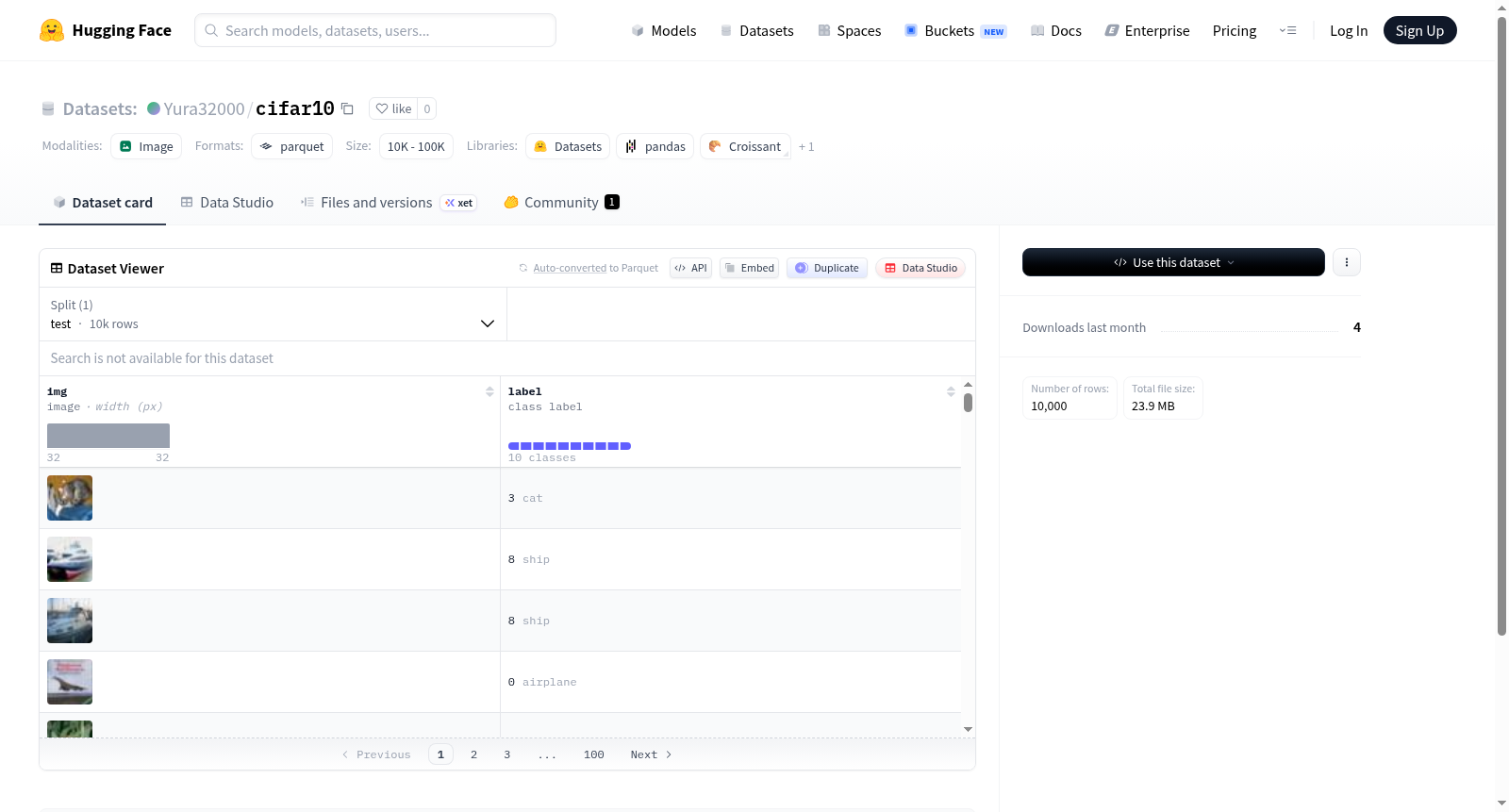Select current page 1 in pagination

[440, 754]
